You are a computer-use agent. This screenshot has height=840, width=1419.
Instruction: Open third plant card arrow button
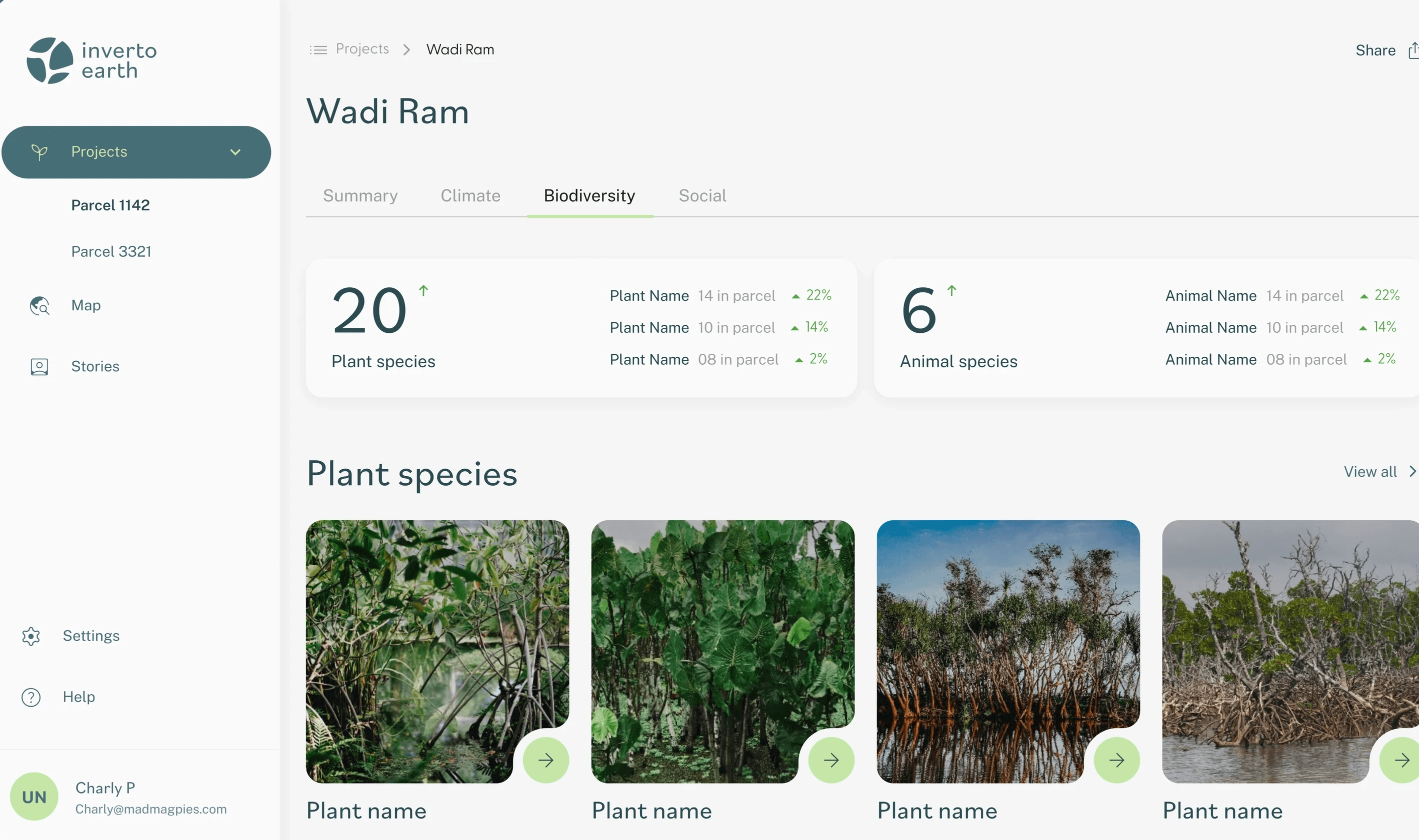1116,760
